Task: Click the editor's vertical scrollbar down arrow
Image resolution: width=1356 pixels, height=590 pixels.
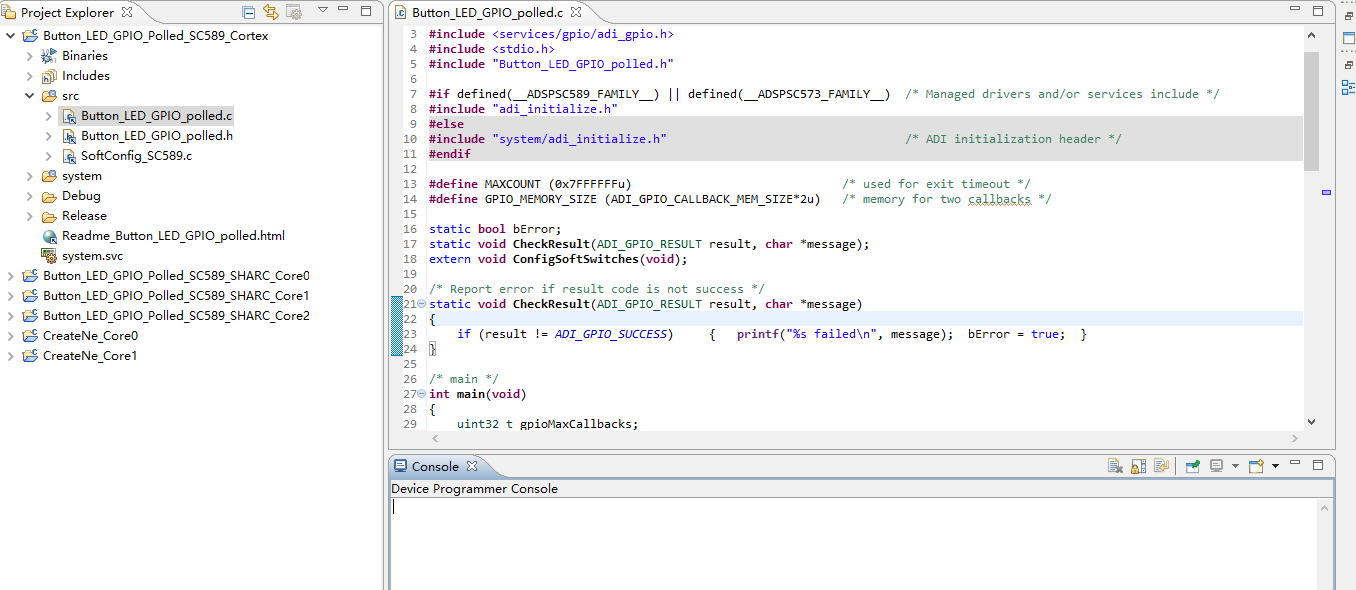Action: click(1311, 422)
